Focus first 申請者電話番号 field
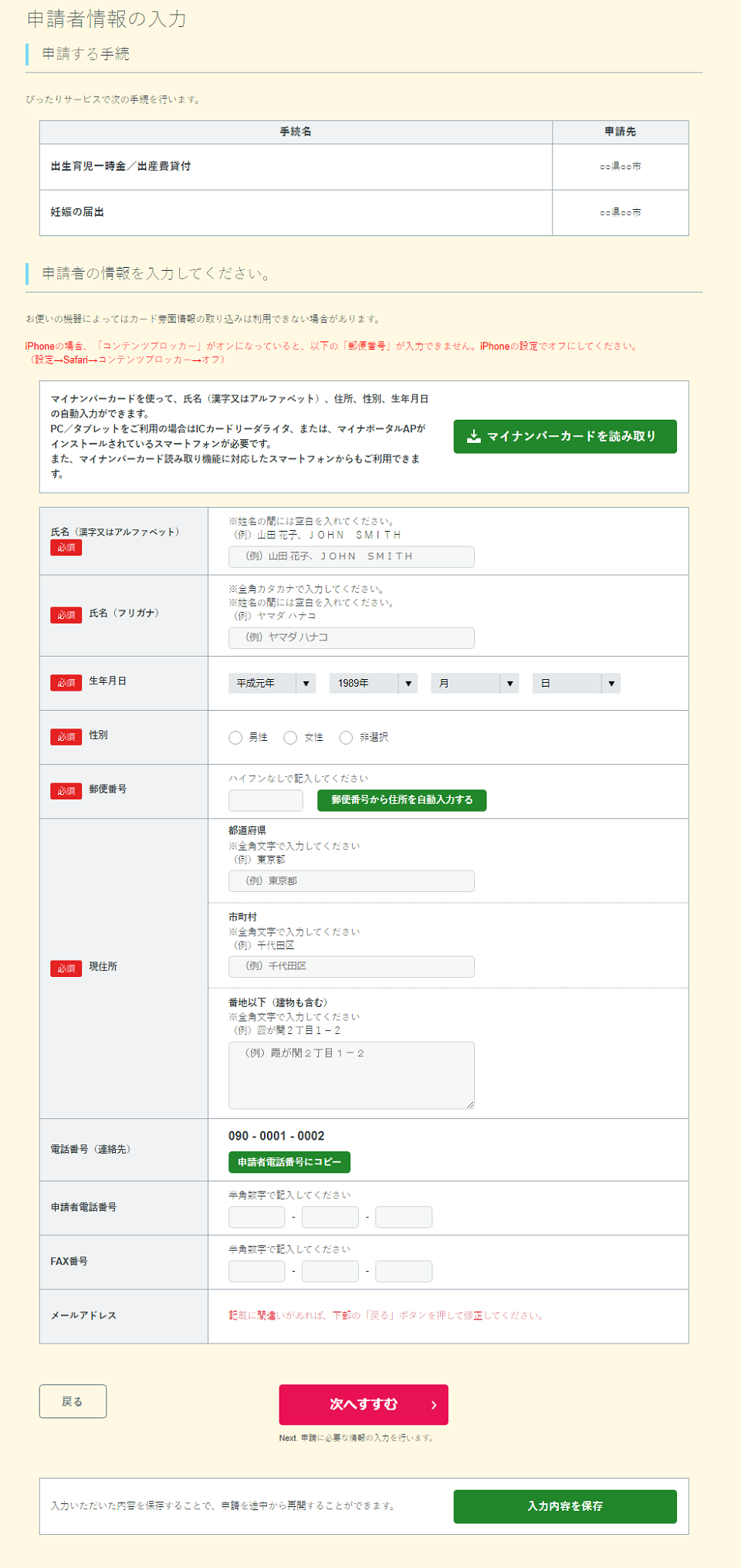The width and height of the screenshot is (741, 1568). 257,1217
